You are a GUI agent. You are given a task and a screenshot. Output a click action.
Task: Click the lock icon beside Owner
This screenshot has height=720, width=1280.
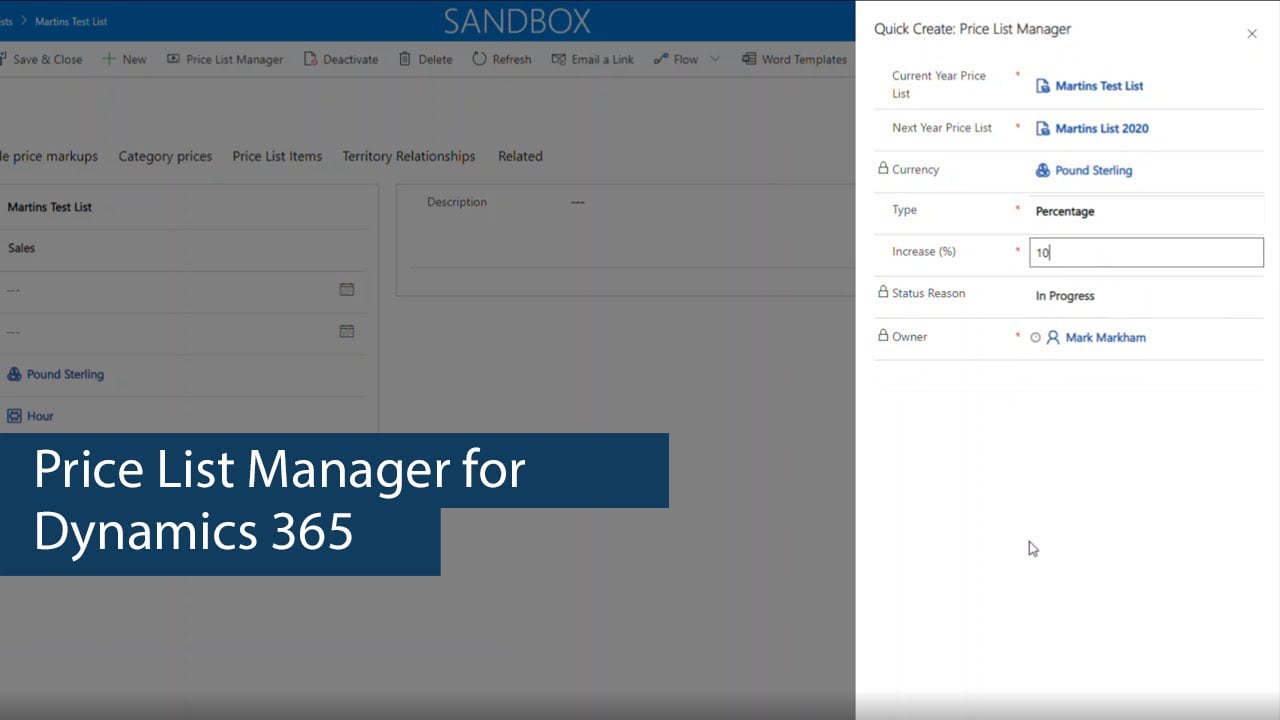point(883,336)
